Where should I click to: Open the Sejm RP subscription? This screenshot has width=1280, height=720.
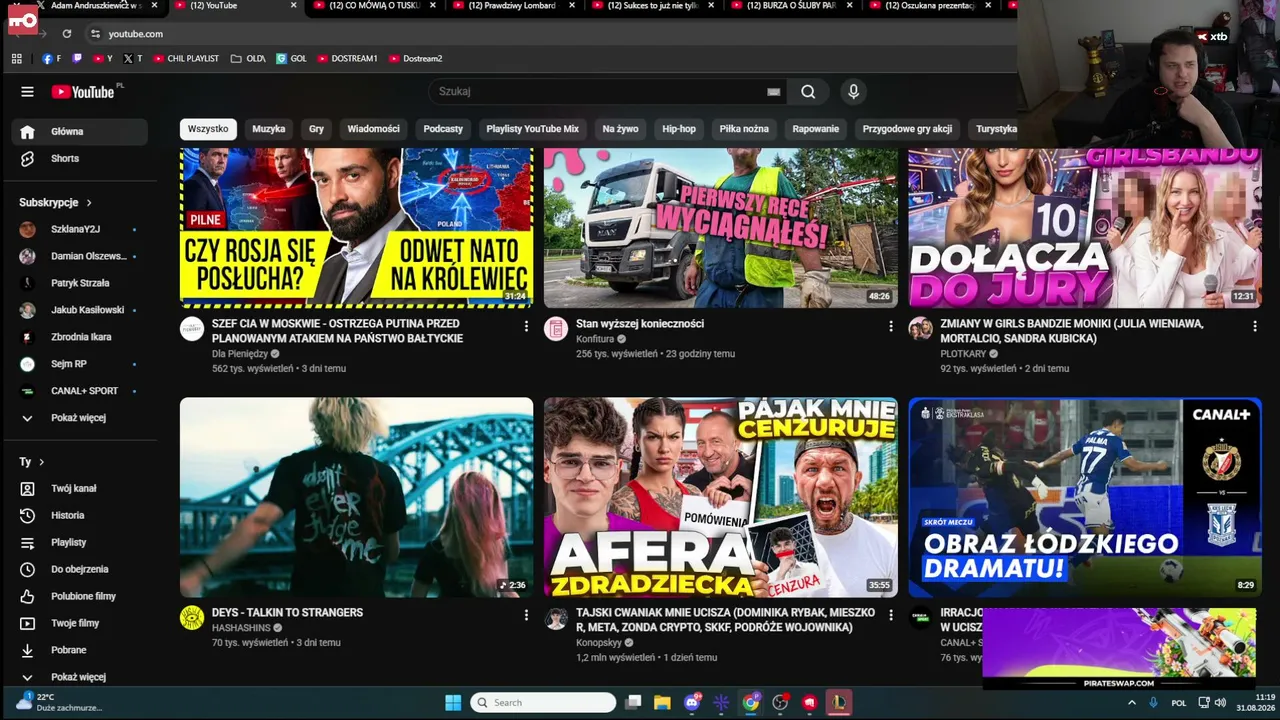[80, 365]
